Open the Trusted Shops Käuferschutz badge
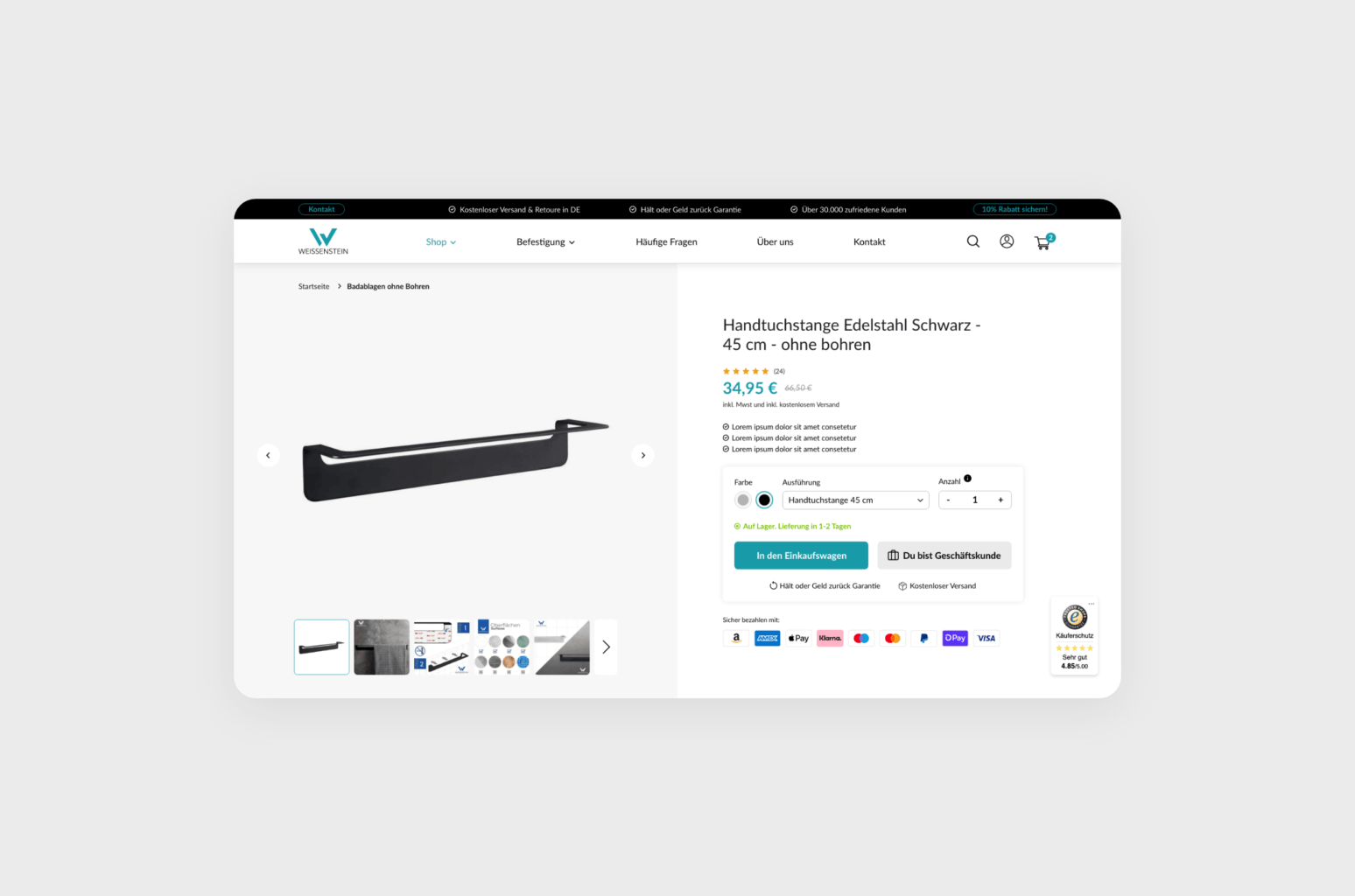1355x896 pixels. pos(1074,636)
